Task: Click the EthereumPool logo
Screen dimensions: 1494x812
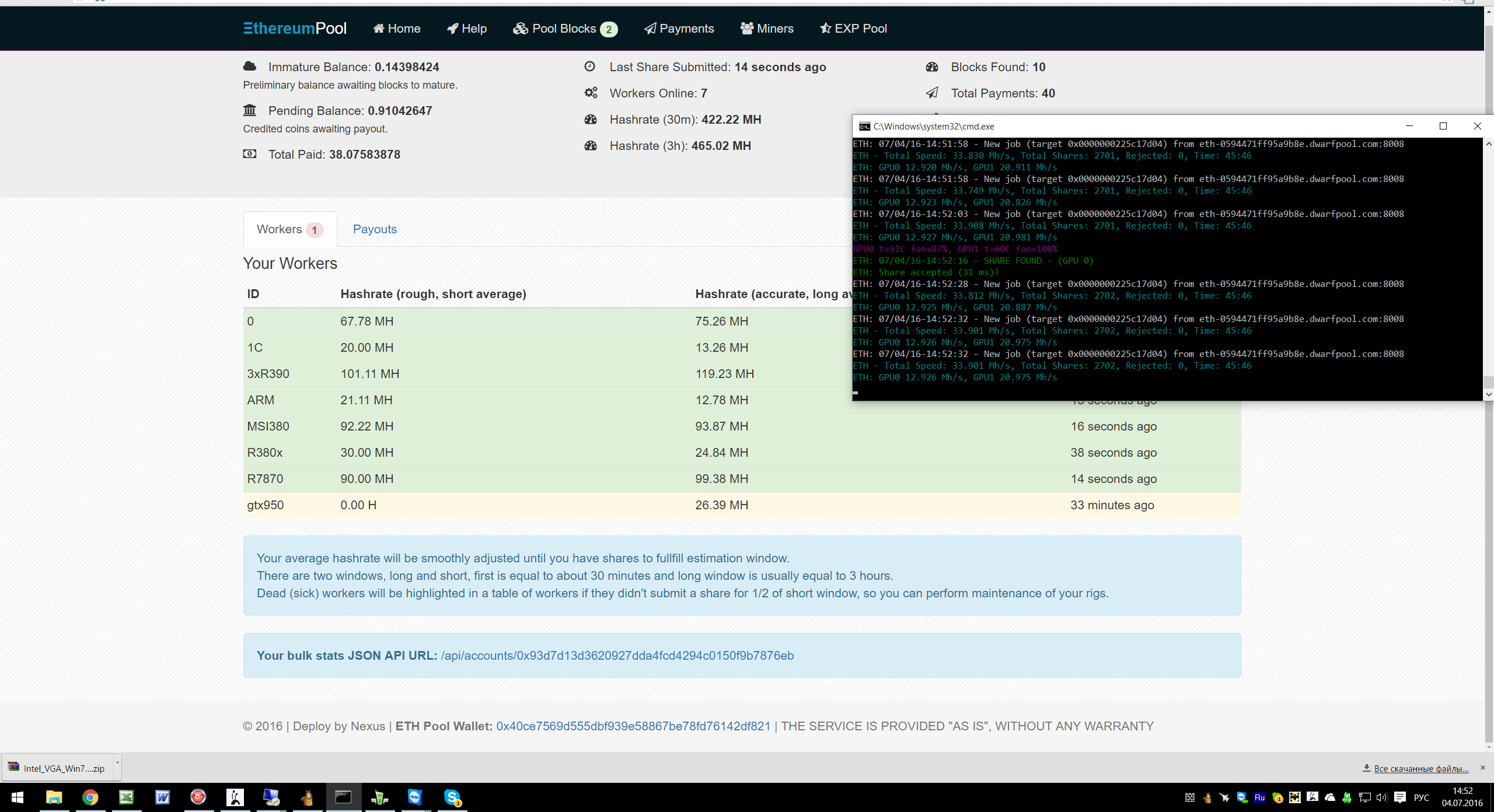Action: [x=295, y=29]
